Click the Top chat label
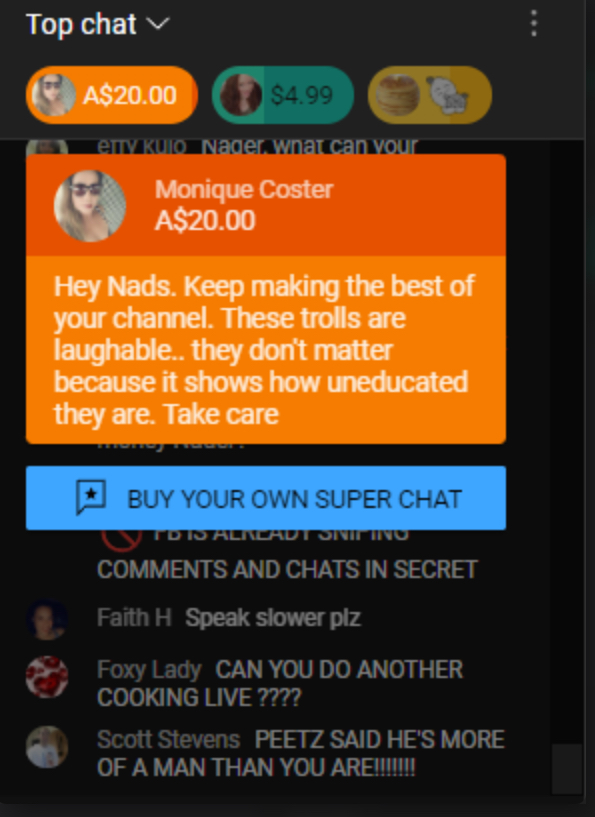Screen dimensions: 595x817 click(x=81, y=24)
